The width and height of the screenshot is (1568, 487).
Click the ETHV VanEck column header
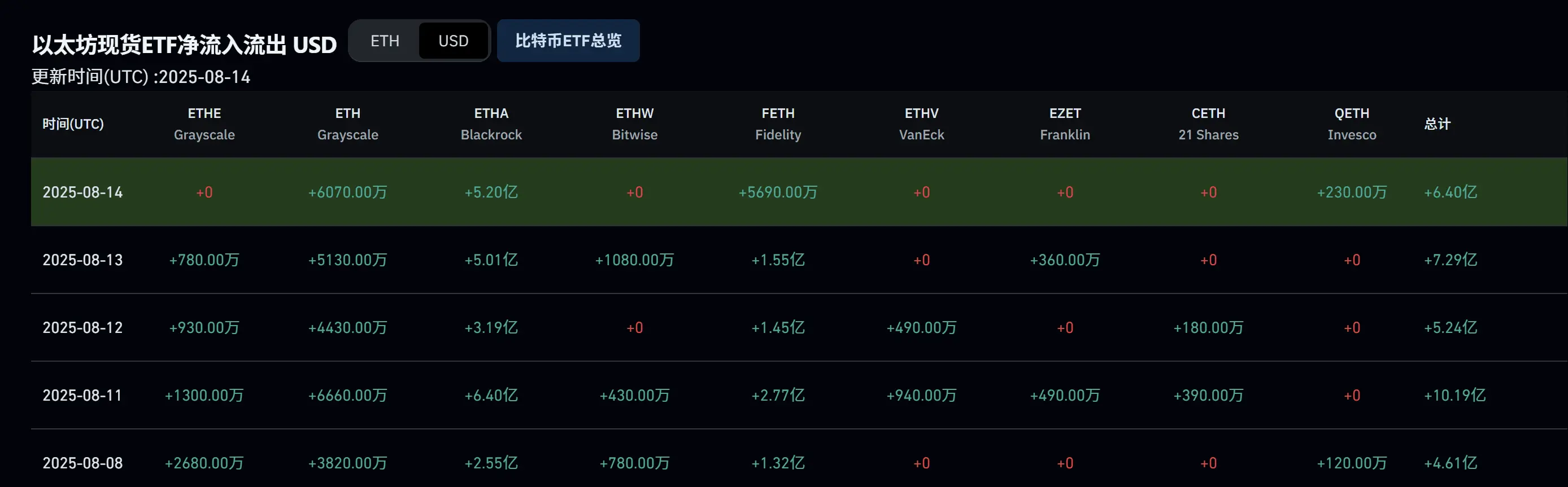[922, 124]
